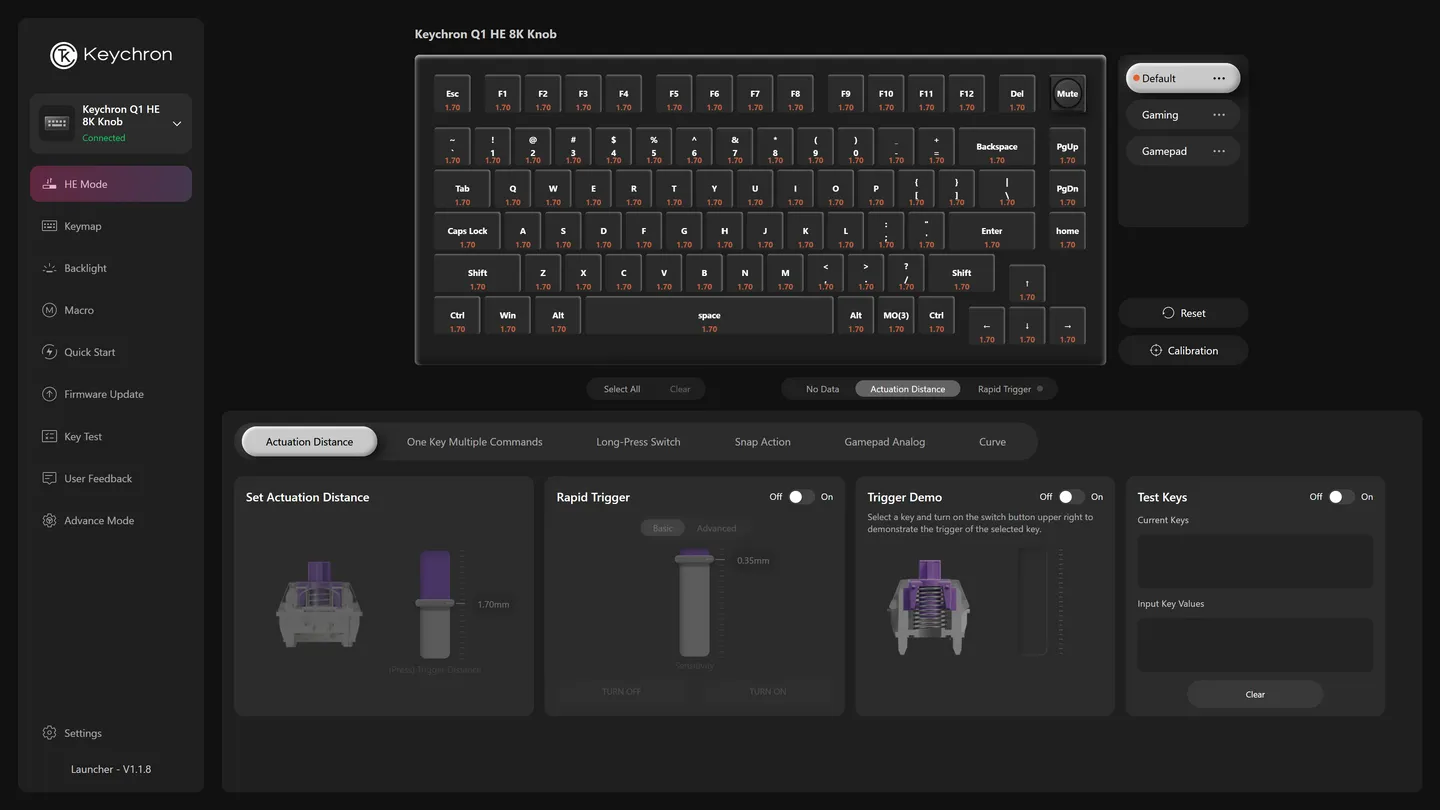Image resolution: width=1440 pixels, height=810 pixels.
Task: Toggle the Rapid Trigger switch on
Action: (801, 497)
